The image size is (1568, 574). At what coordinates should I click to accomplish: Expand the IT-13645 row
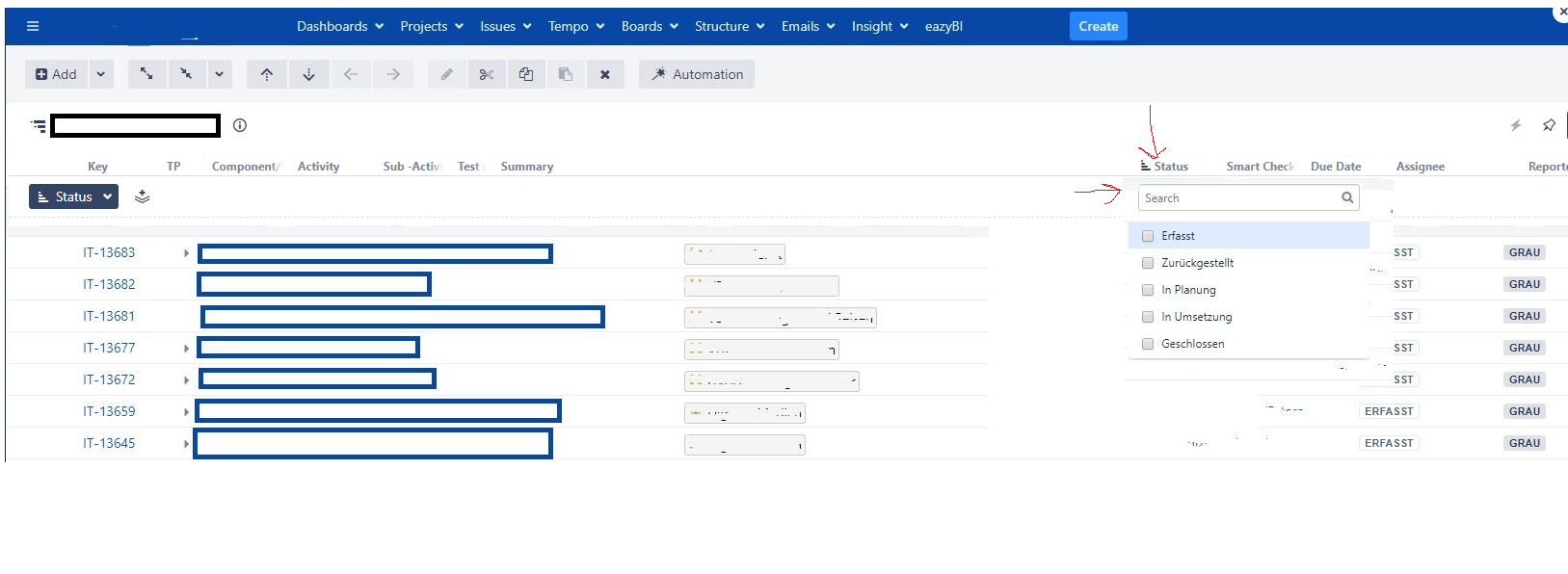click(x=186, y=444)
